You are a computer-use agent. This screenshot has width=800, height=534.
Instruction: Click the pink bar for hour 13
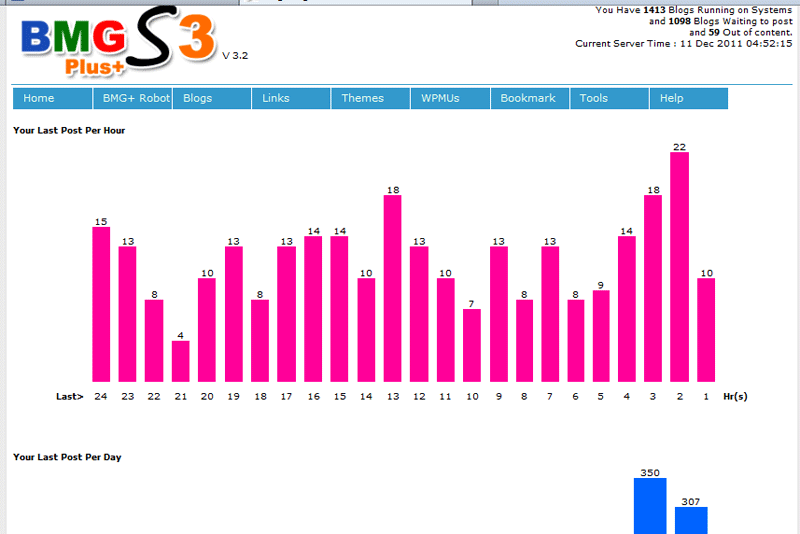tap(392, 288)
